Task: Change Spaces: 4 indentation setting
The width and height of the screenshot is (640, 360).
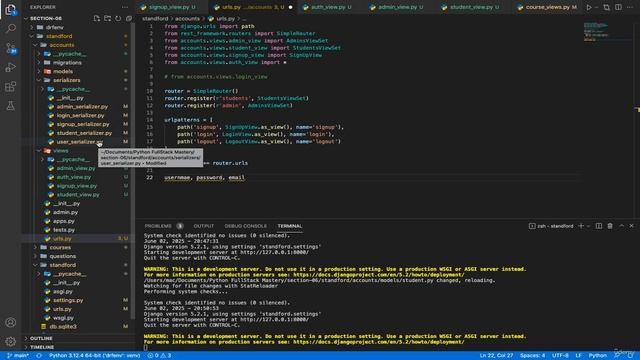Action: coord(532,356)
